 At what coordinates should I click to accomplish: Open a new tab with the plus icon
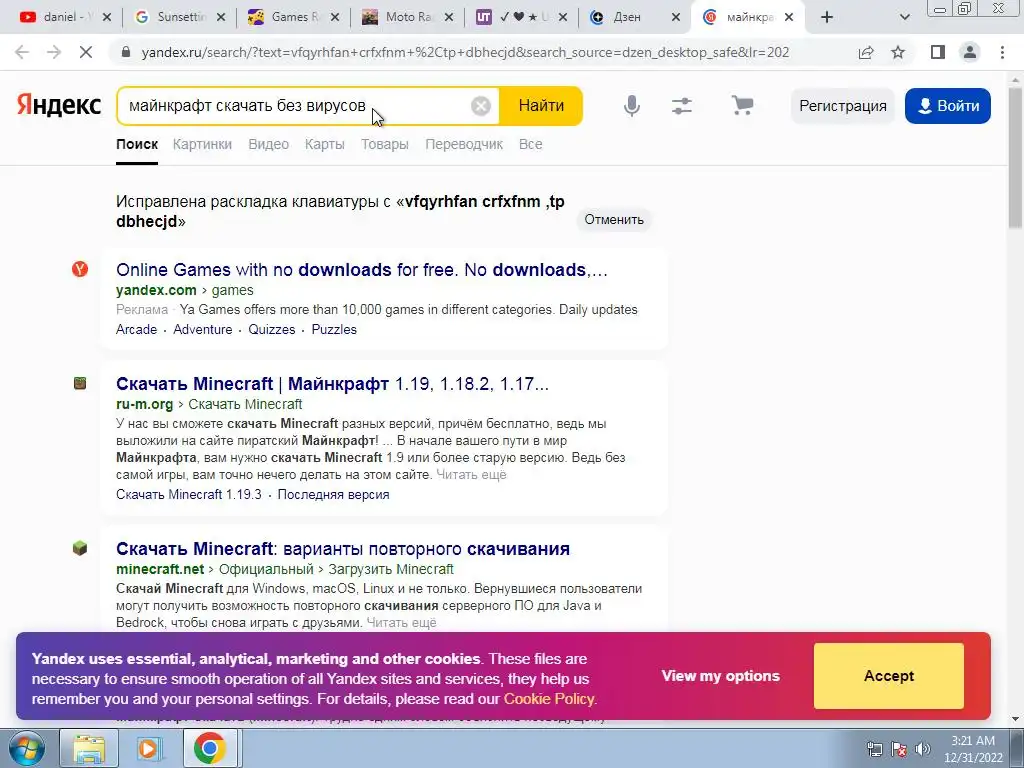pos(827,18)
